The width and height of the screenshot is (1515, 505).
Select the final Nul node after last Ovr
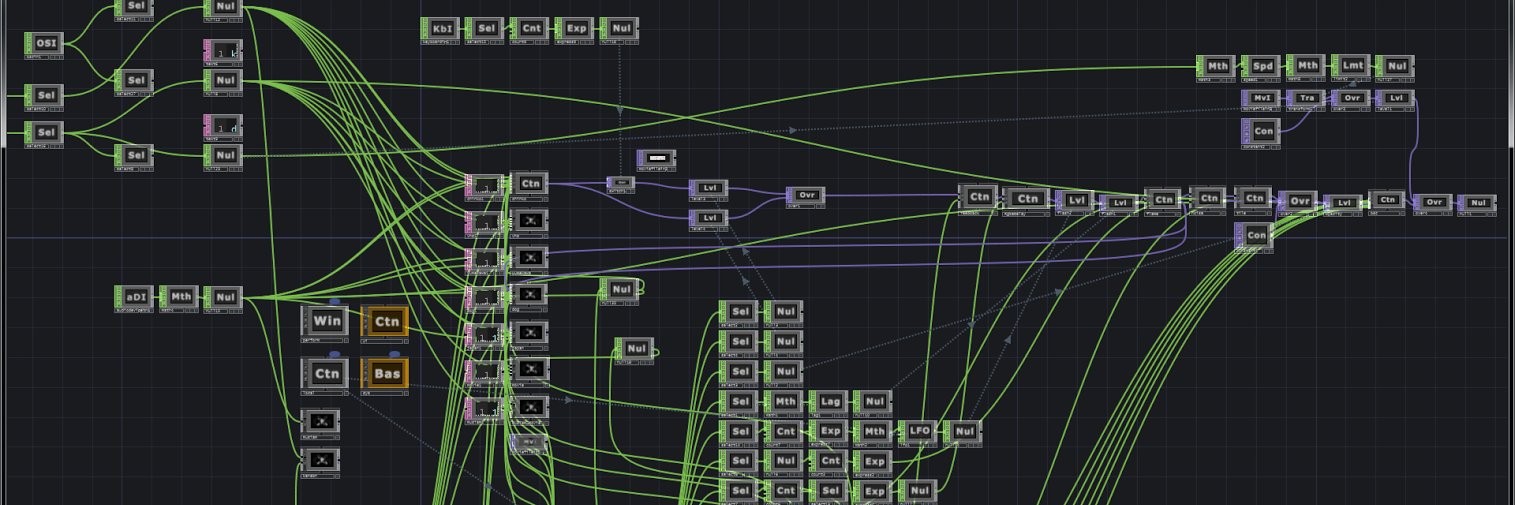pyautogui.click(x=1477, y=203)
